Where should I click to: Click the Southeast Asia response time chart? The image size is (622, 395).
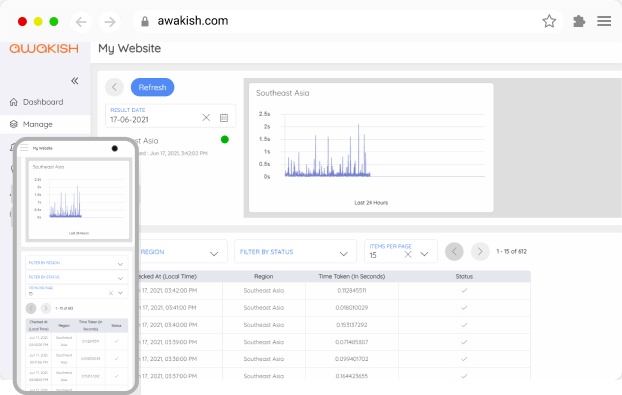click(371, 148)
